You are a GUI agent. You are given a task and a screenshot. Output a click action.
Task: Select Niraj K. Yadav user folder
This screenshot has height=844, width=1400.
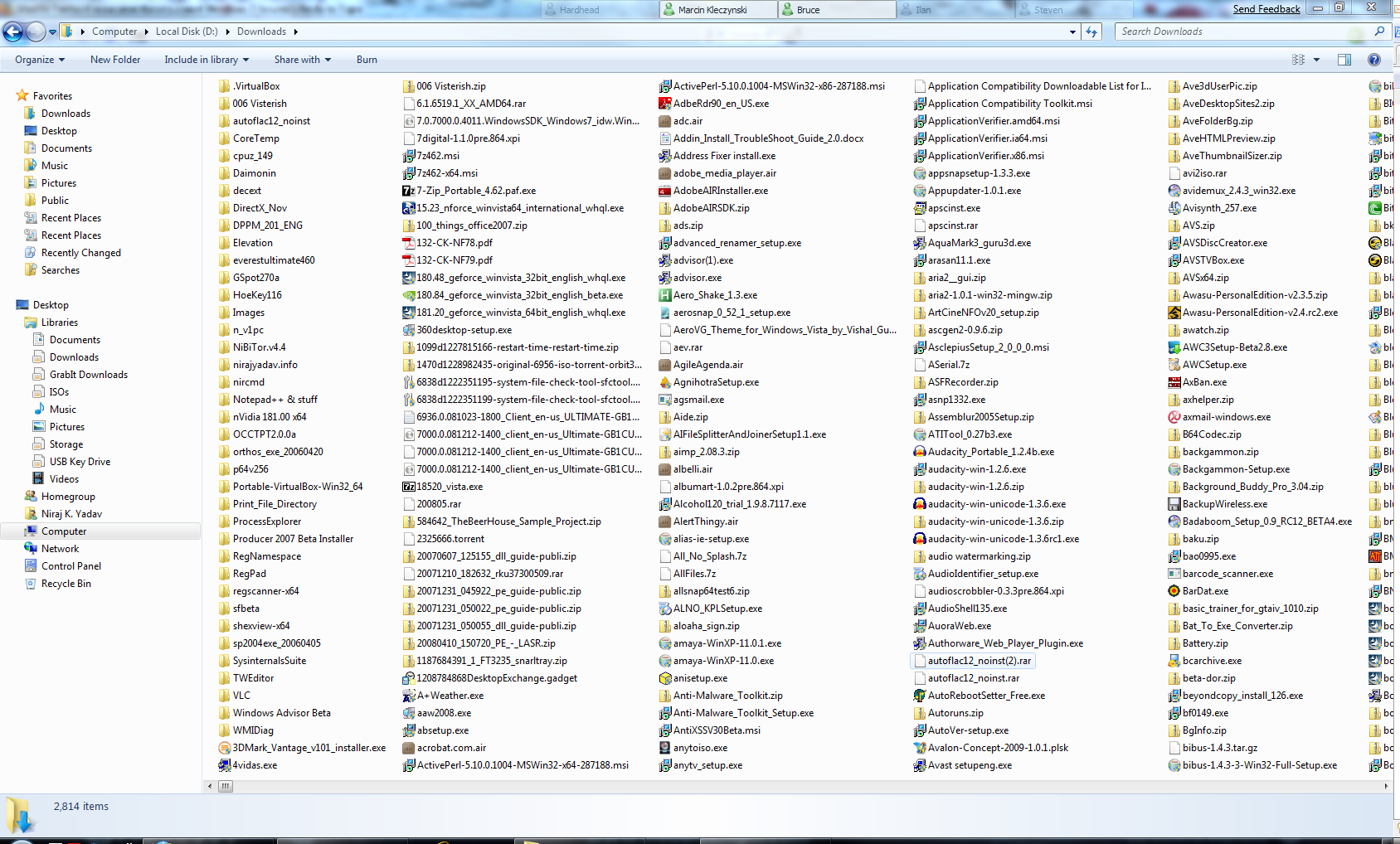(x=71, y=514)
